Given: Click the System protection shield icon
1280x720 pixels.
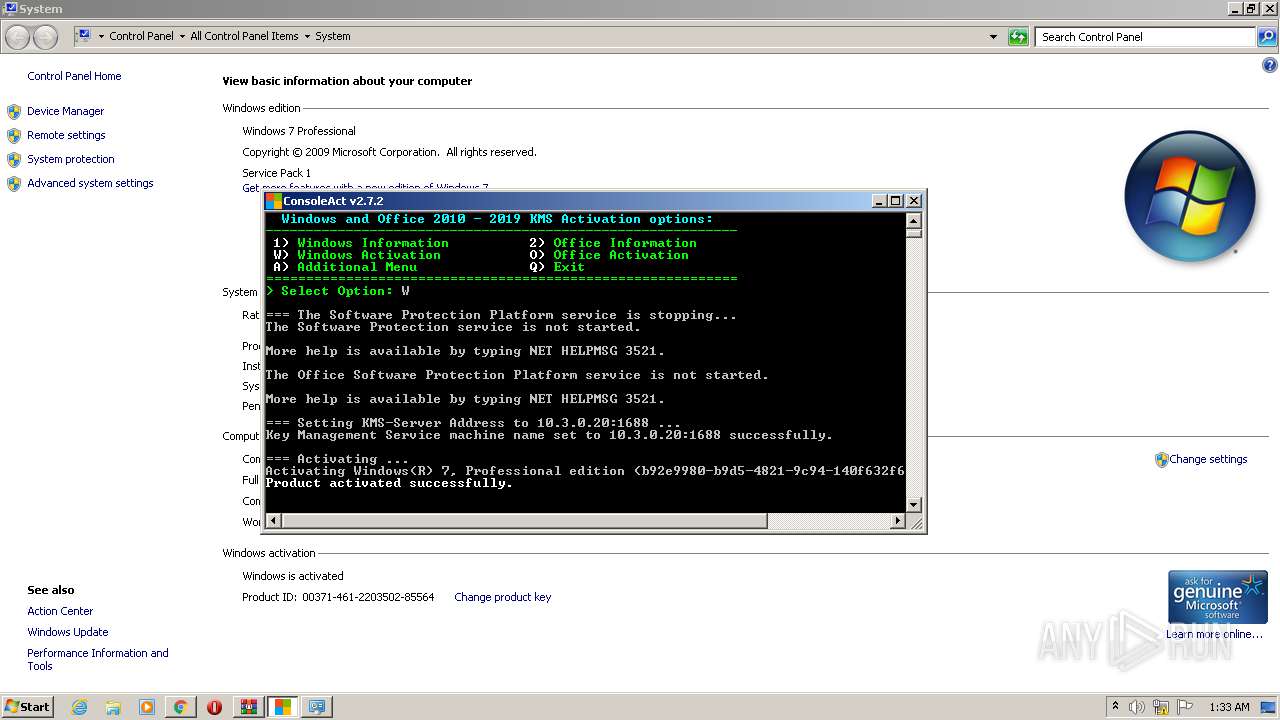Looking at the screenshot, I should coord(14,159).
